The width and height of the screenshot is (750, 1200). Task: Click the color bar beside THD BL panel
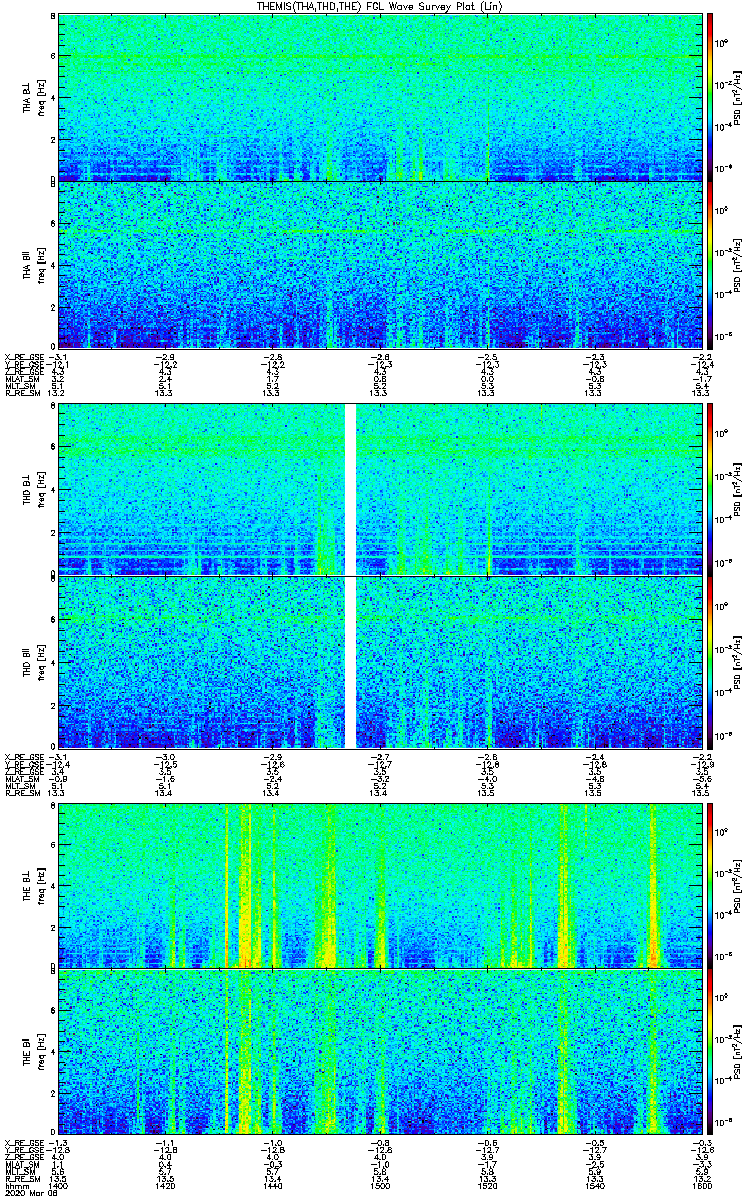pyautogui.click(x=711, y=490)
